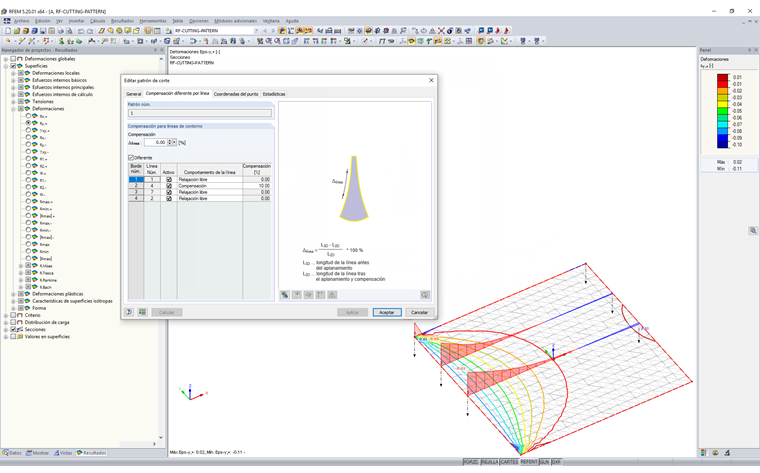Open the Mostrar navigator tab
The height and width of the screenshot is (473, 760).
(38, 453)
